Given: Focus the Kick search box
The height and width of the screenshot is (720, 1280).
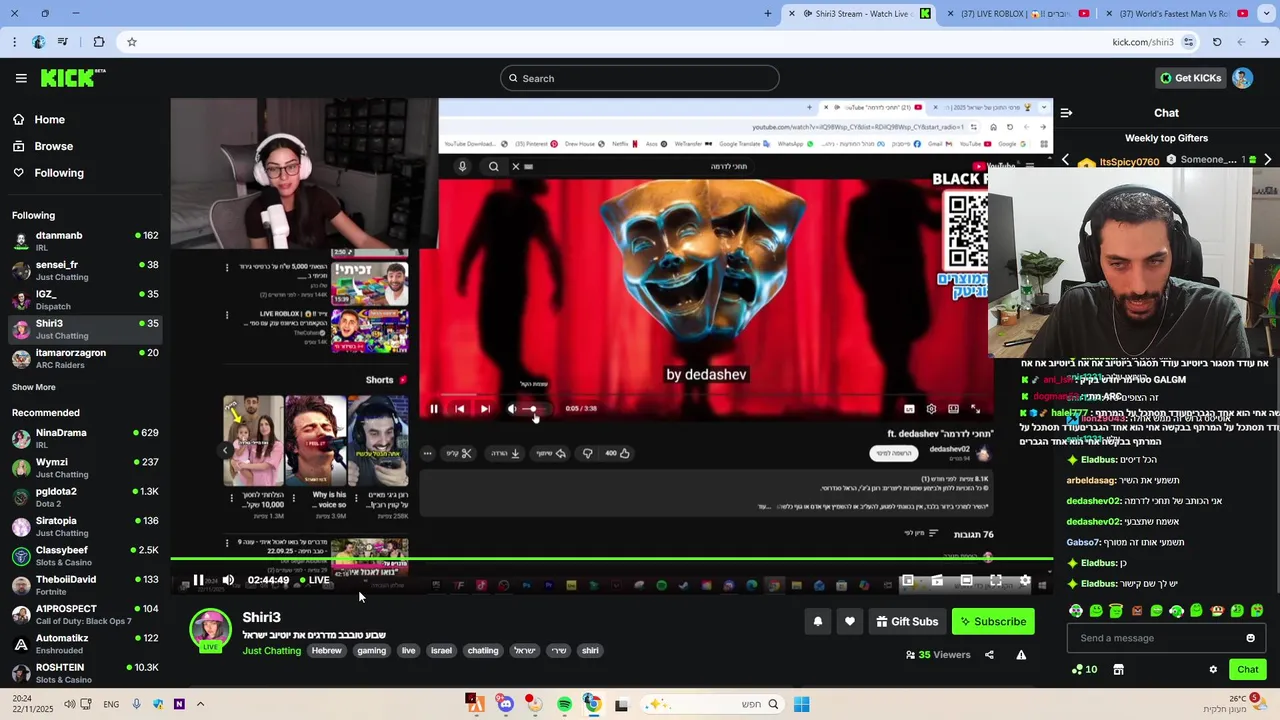Looking at the screenshot, I should click(x=640, y=78).
